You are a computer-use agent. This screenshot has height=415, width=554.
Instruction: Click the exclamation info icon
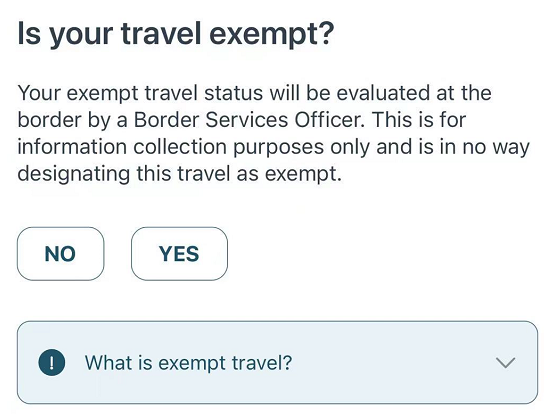click(52, 362)
